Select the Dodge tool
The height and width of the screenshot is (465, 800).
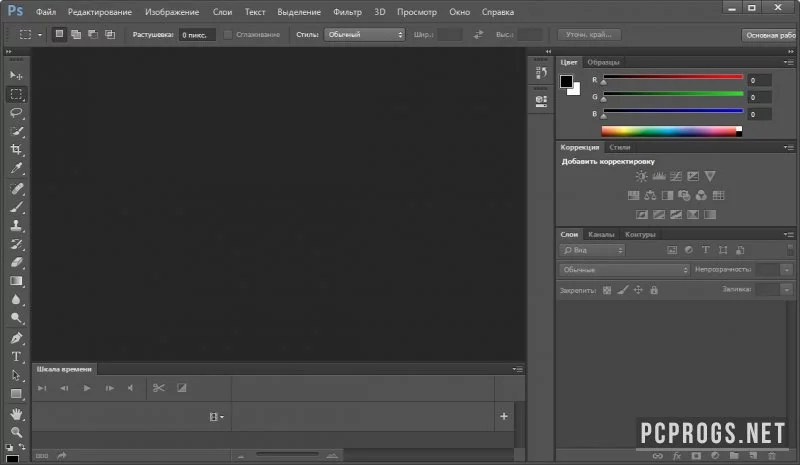(x=16, y=317)
